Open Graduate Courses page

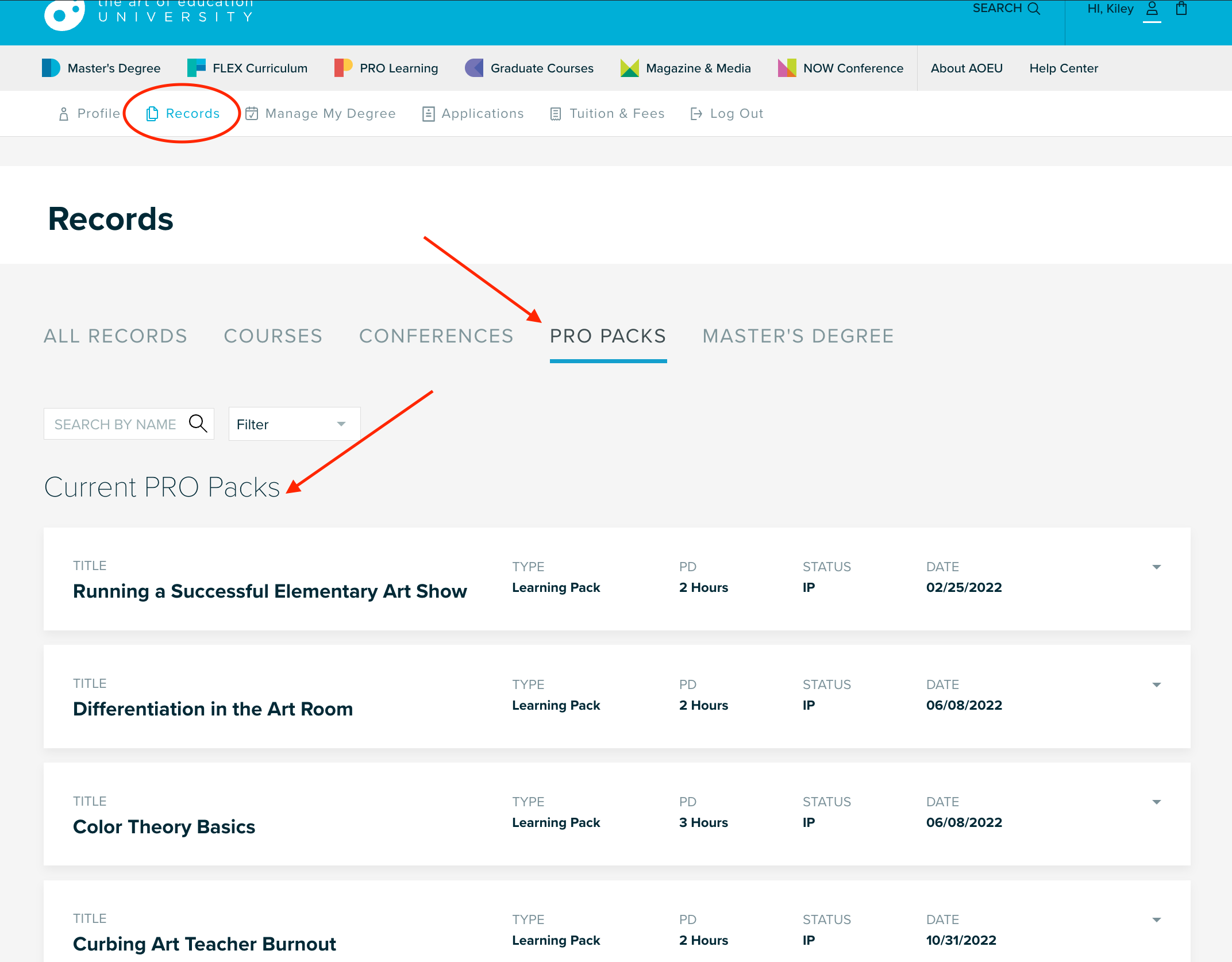[x=542, y=68]
